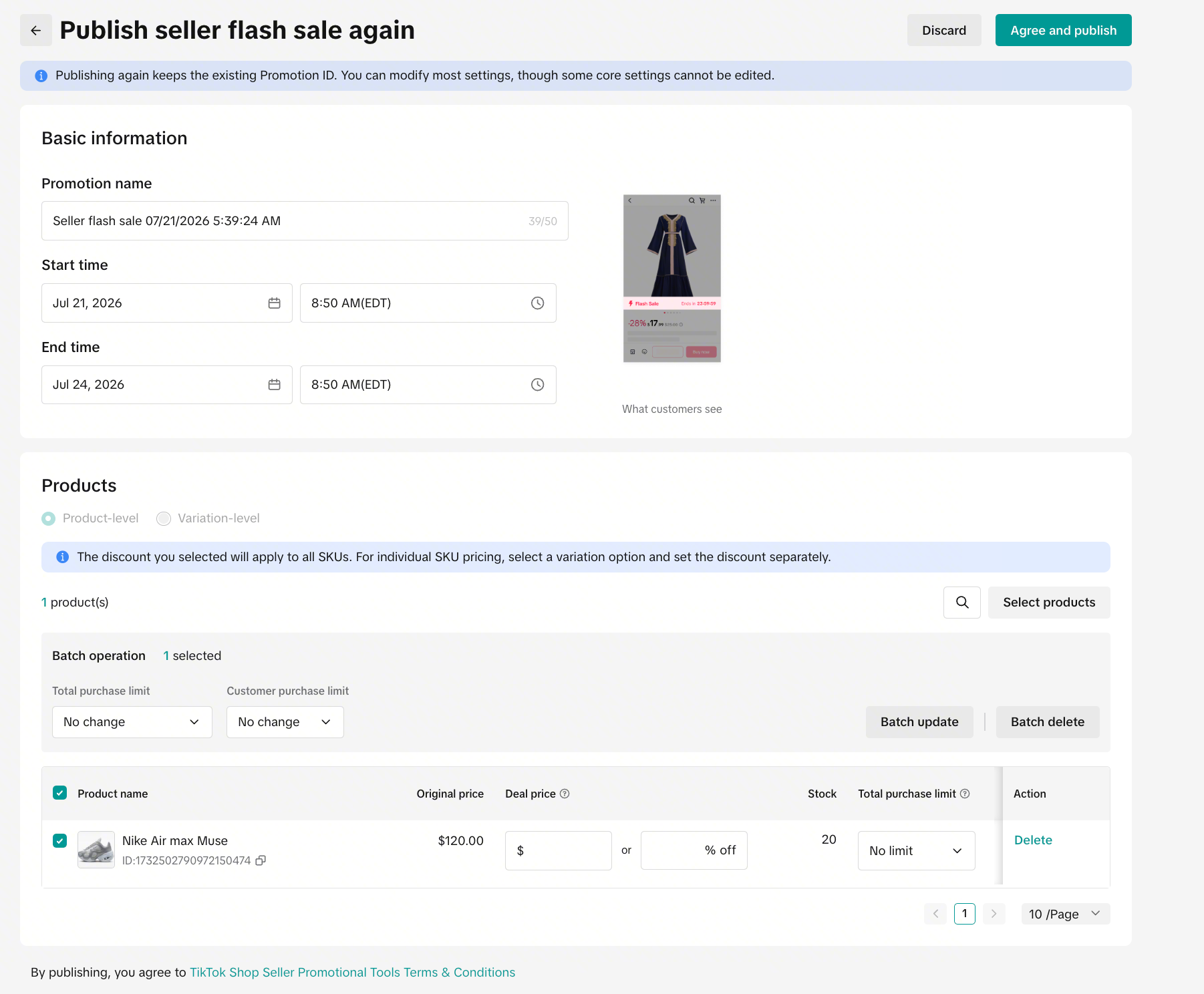Select page 1 in pagination
Image resolution: width=1204 pixels, height=994 pixels.
pos(965,914)
